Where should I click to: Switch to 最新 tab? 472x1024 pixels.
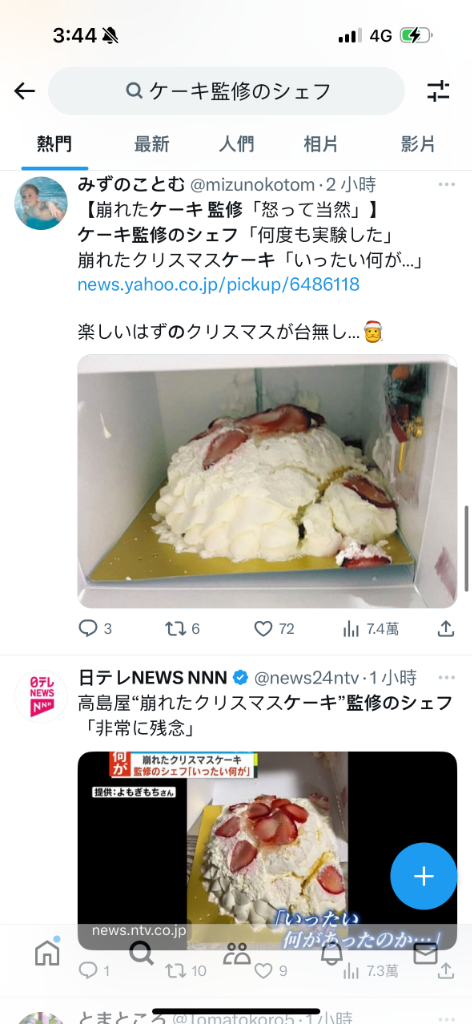point(151,144)
